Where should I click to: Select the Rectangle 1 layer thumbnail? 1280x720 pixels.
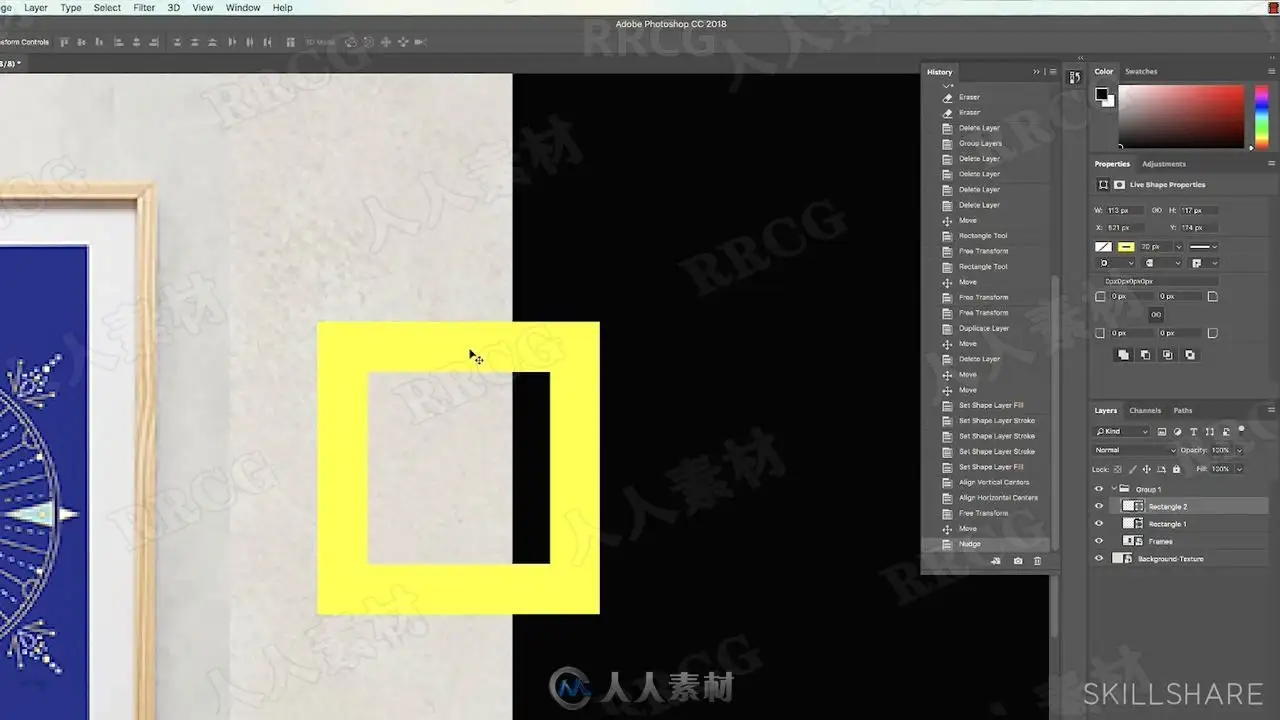click(x=1133, y=524)
